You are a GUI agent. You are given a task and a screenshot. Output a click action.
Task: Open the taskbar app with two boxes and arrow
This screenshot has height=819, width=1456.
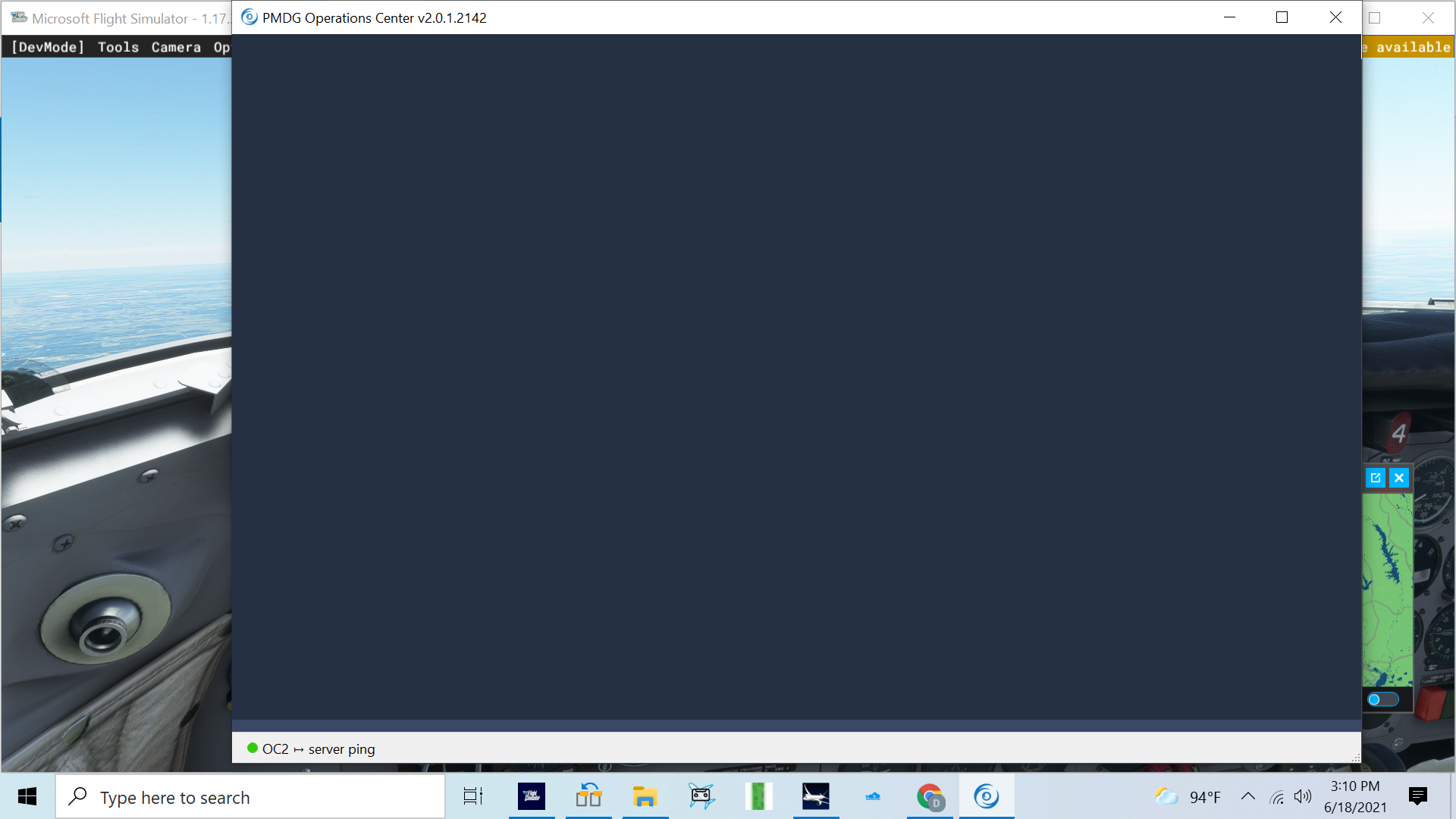click(x=588, y=796)
